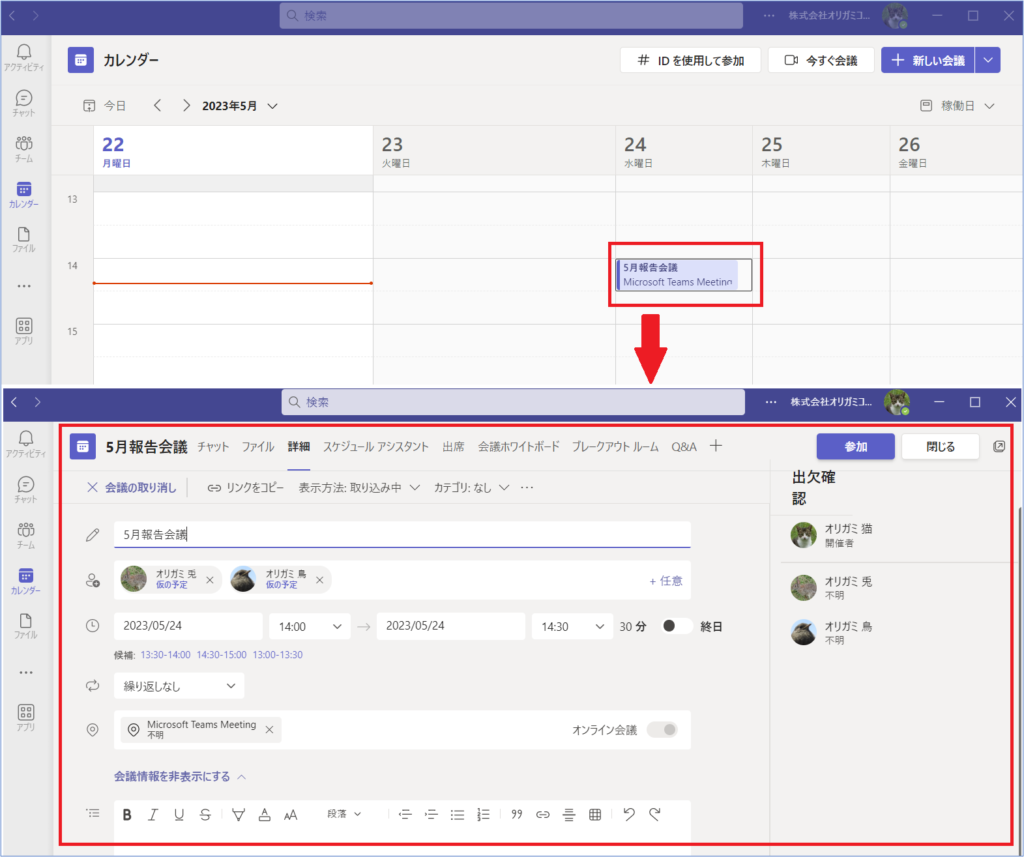Click the plus icon to add a tab
Screen dimensions: 1024x857
click(x=716, y=446)
